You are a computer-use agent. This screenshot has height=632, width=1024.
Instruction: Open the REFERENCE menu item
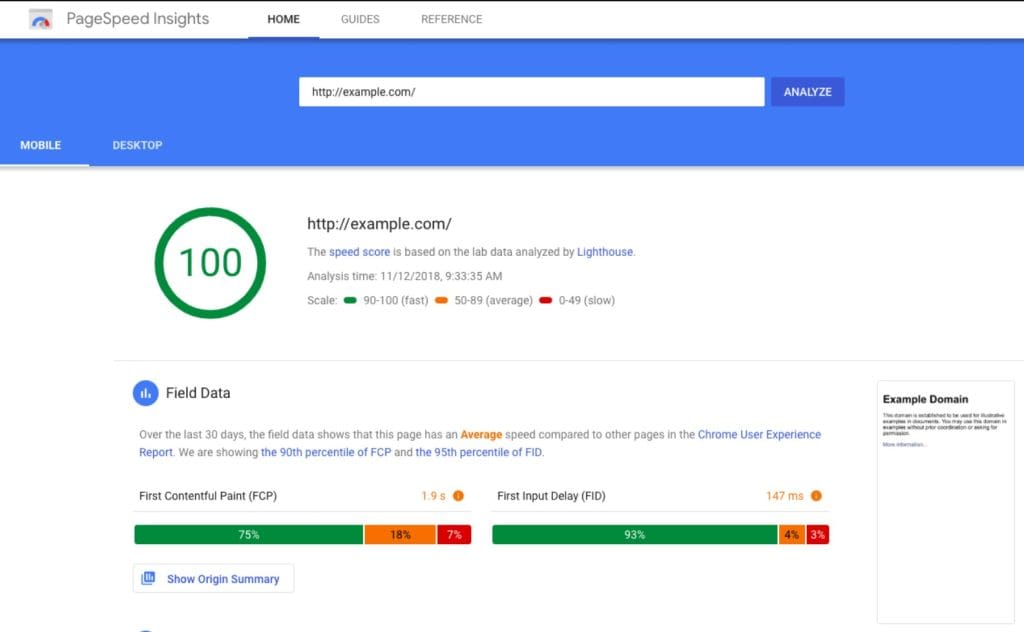point(451,19)
